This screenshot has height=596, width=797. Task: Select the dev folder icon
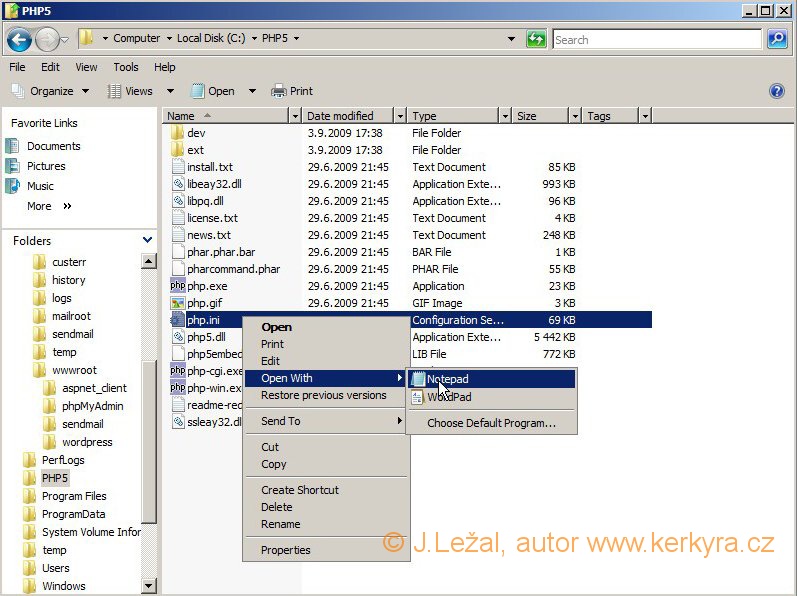tap(177, 133)
